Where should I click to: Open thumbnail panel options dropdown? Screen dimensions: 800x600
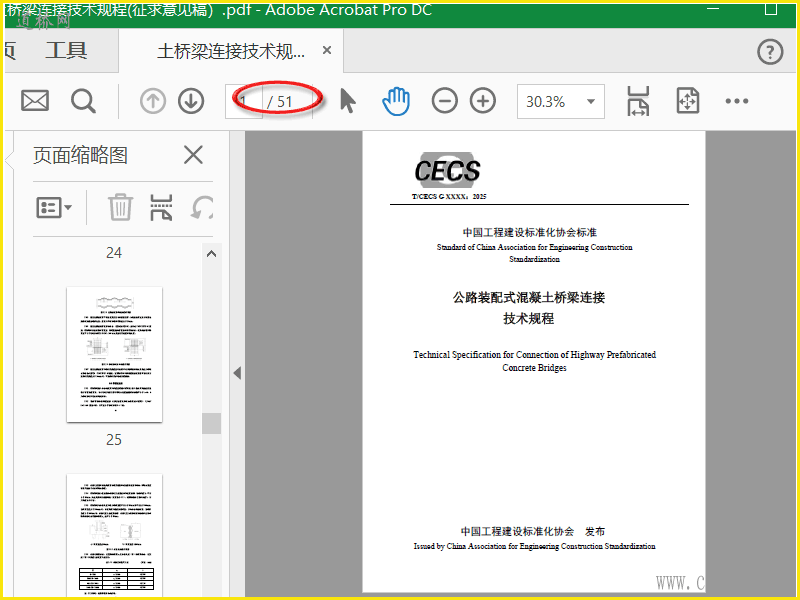[x=54, y=208]
